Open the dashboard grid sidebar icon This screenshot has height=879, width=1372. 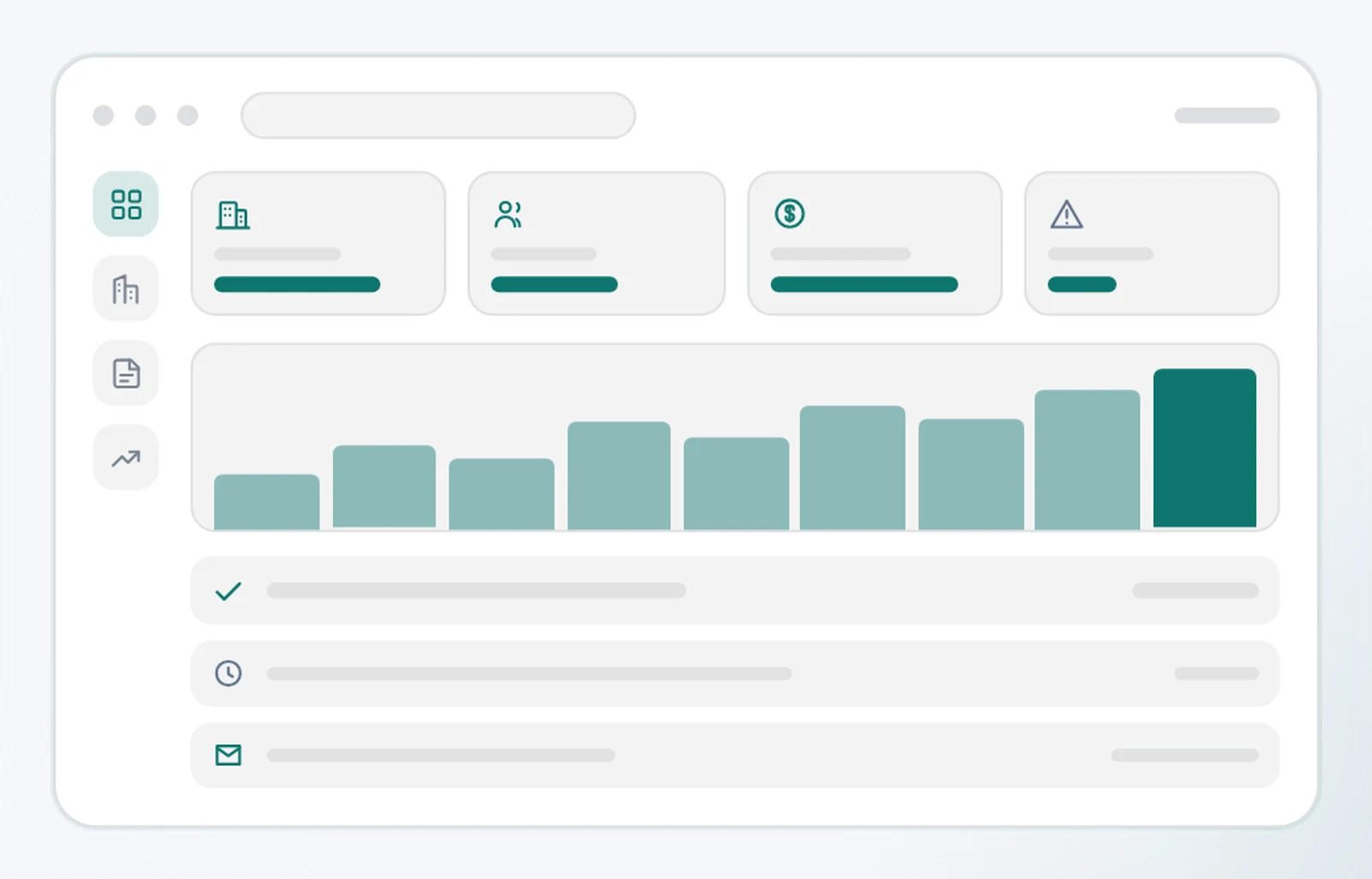tap(126, 204)
